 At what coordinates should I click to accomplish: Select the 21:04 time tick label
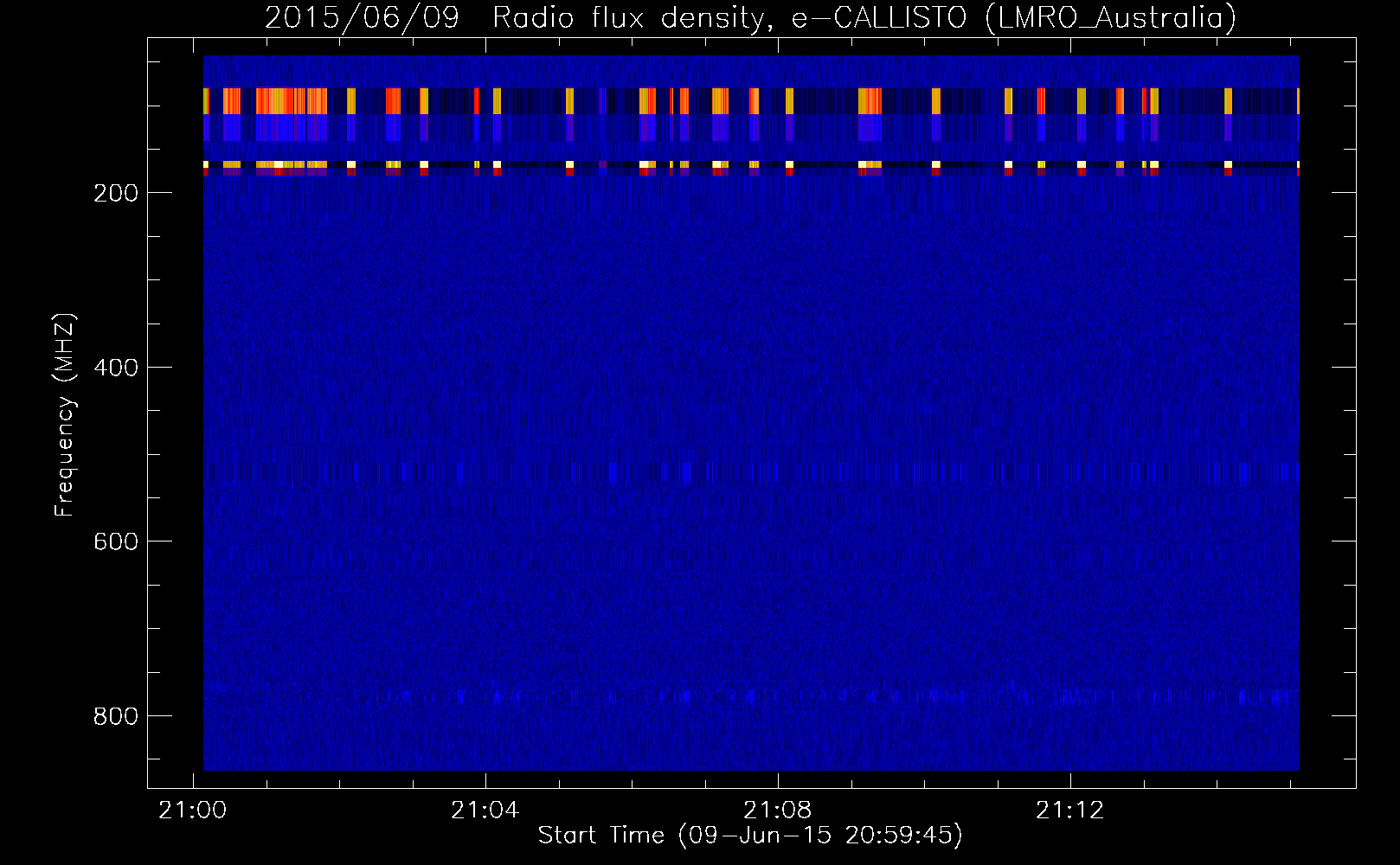point(485,811)
